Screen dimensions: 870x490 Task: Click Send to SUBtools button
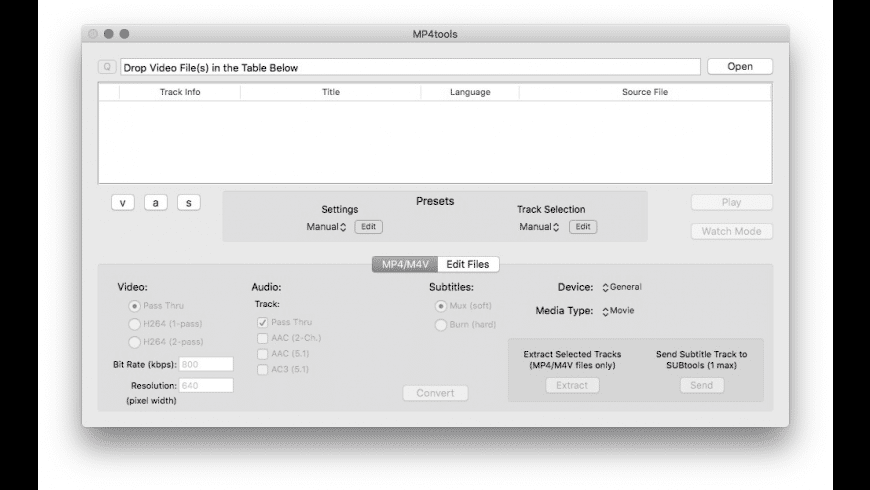point(701,385)
